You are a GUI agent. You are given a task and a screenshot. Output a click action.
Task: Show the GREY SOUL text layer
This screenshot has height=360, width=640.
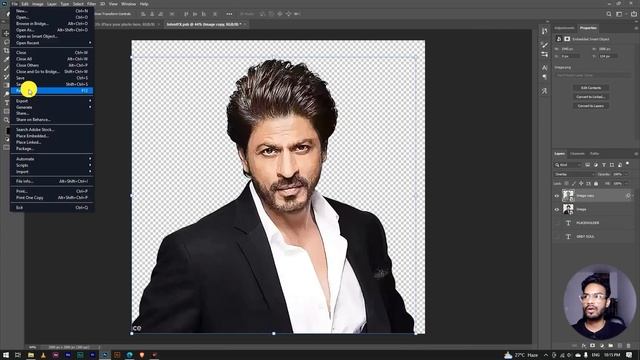(557, 236)
